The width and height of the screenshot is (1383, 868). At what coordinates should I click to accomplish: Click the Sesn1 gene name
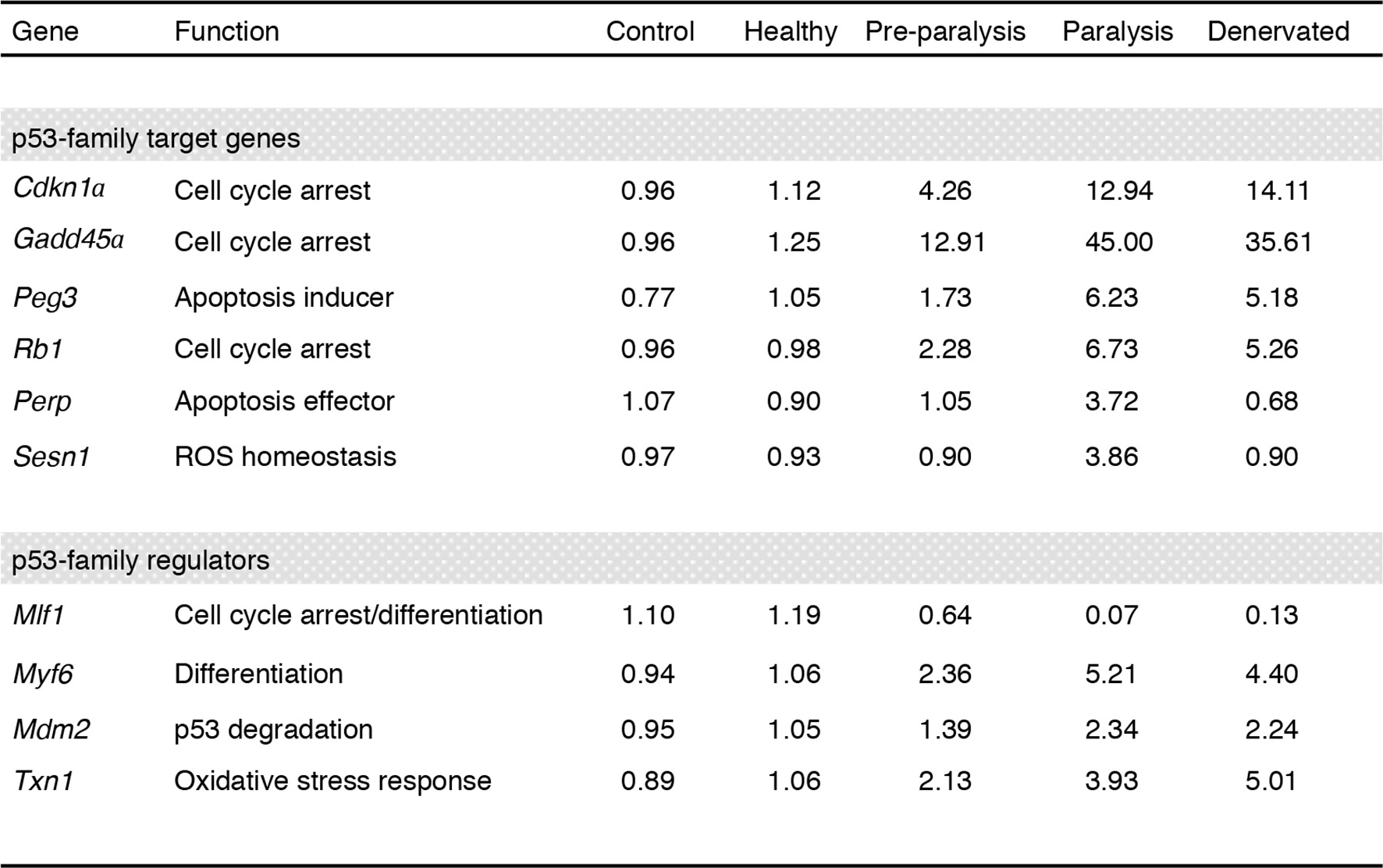click(x=52, y=457)
